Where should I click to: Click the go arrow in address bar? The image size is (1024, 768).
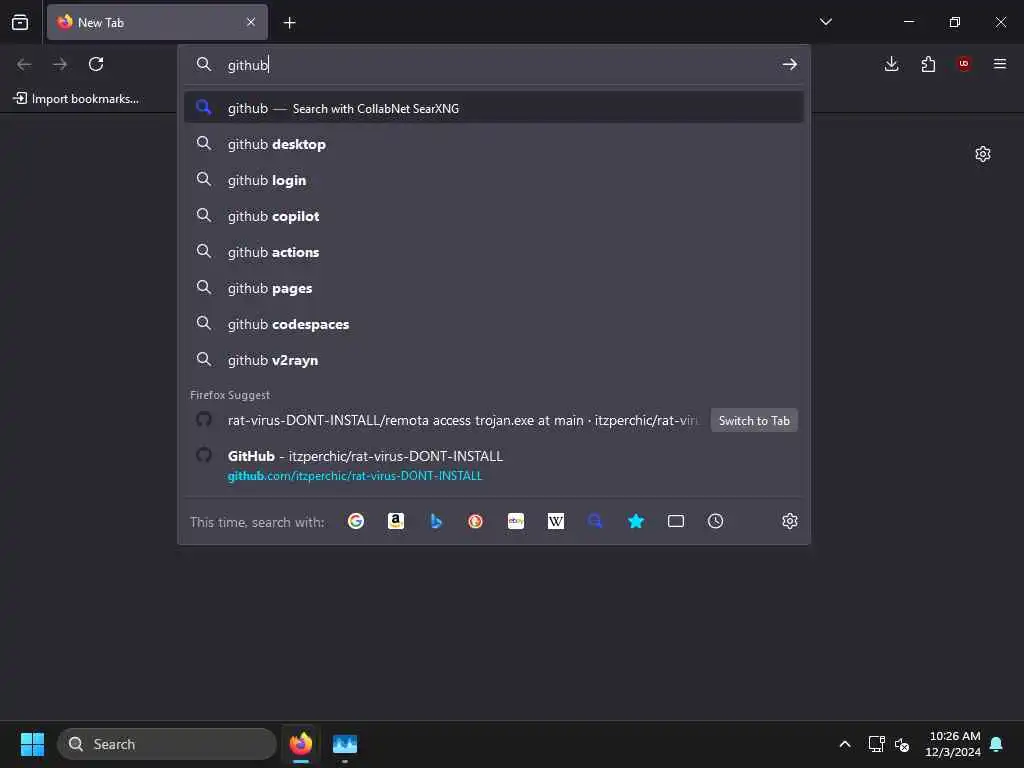790,64
